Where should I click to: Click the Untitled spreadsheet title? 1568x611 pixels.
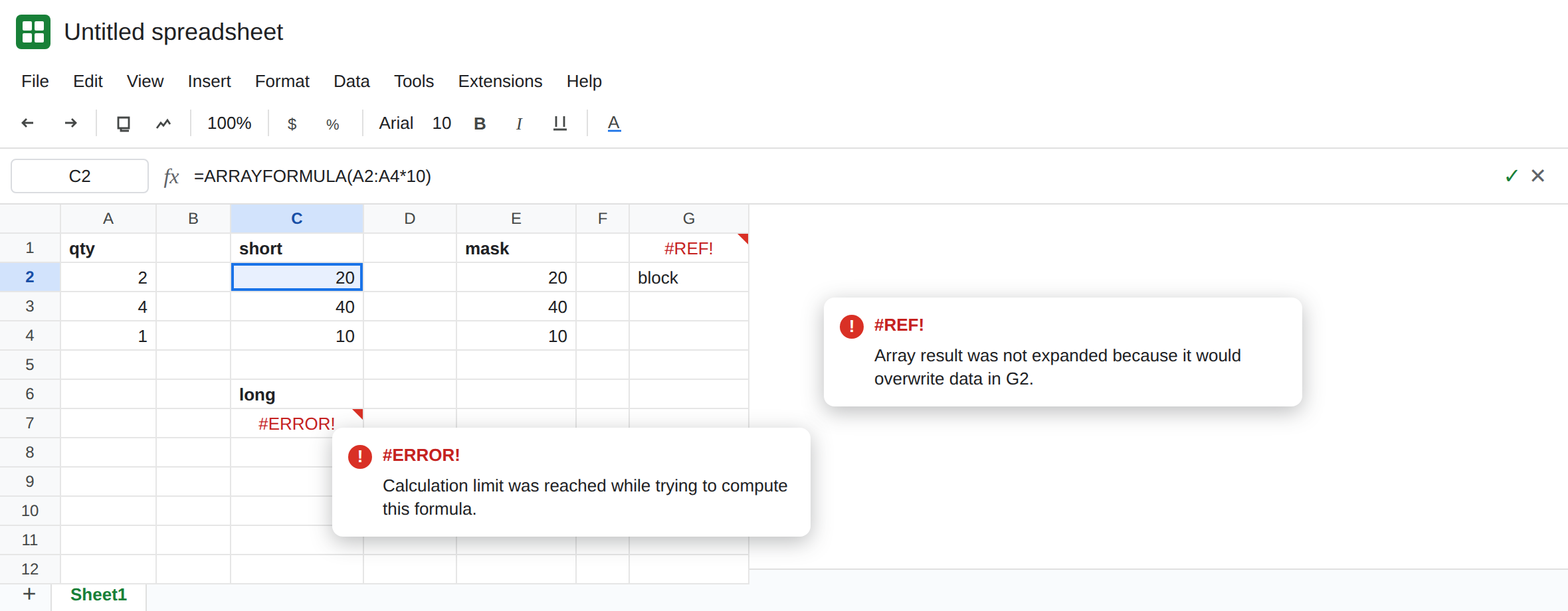tap(173, 32)
